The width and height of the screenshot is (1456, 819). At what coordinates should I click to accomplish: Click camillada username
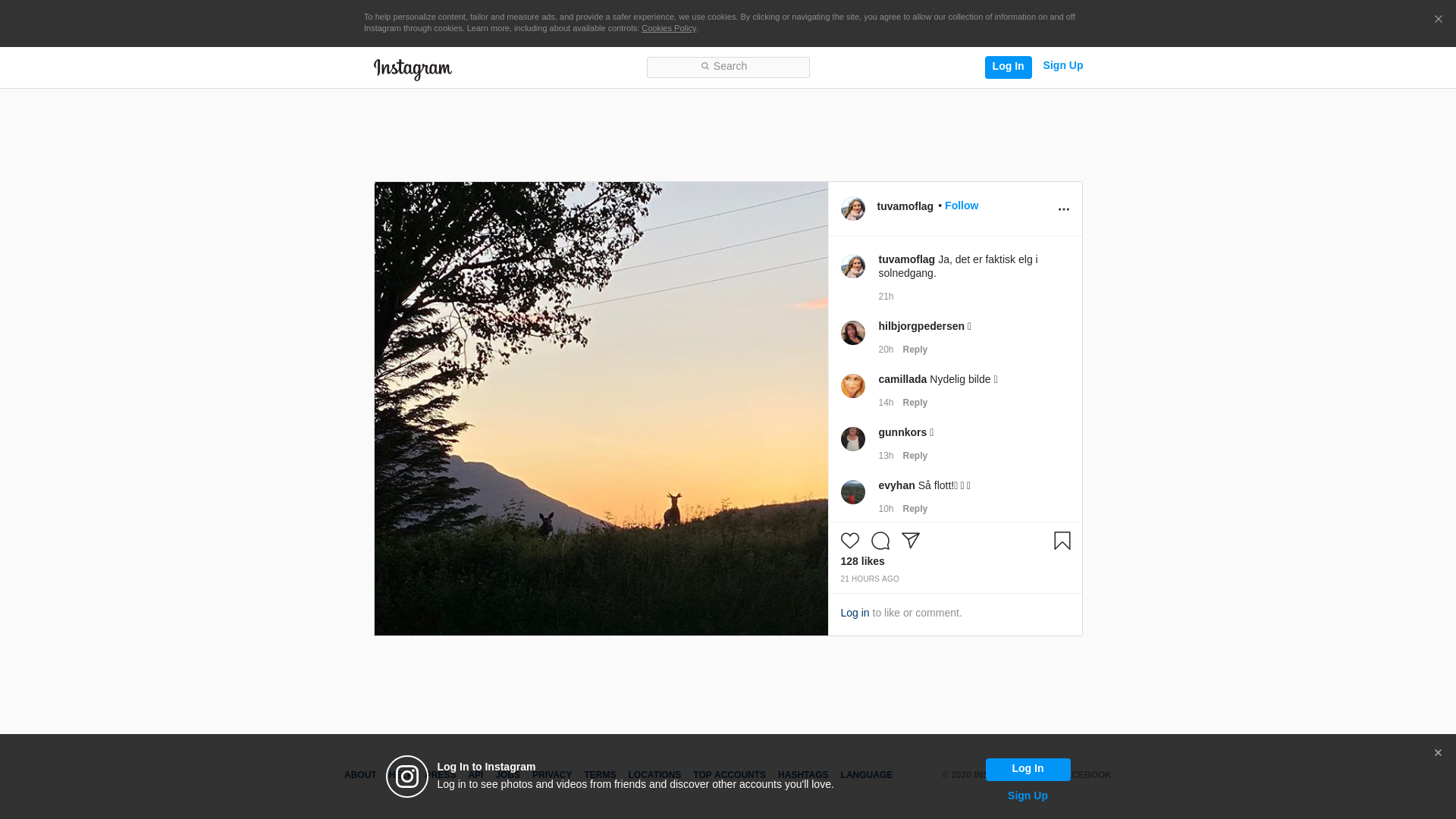point(902,379)
